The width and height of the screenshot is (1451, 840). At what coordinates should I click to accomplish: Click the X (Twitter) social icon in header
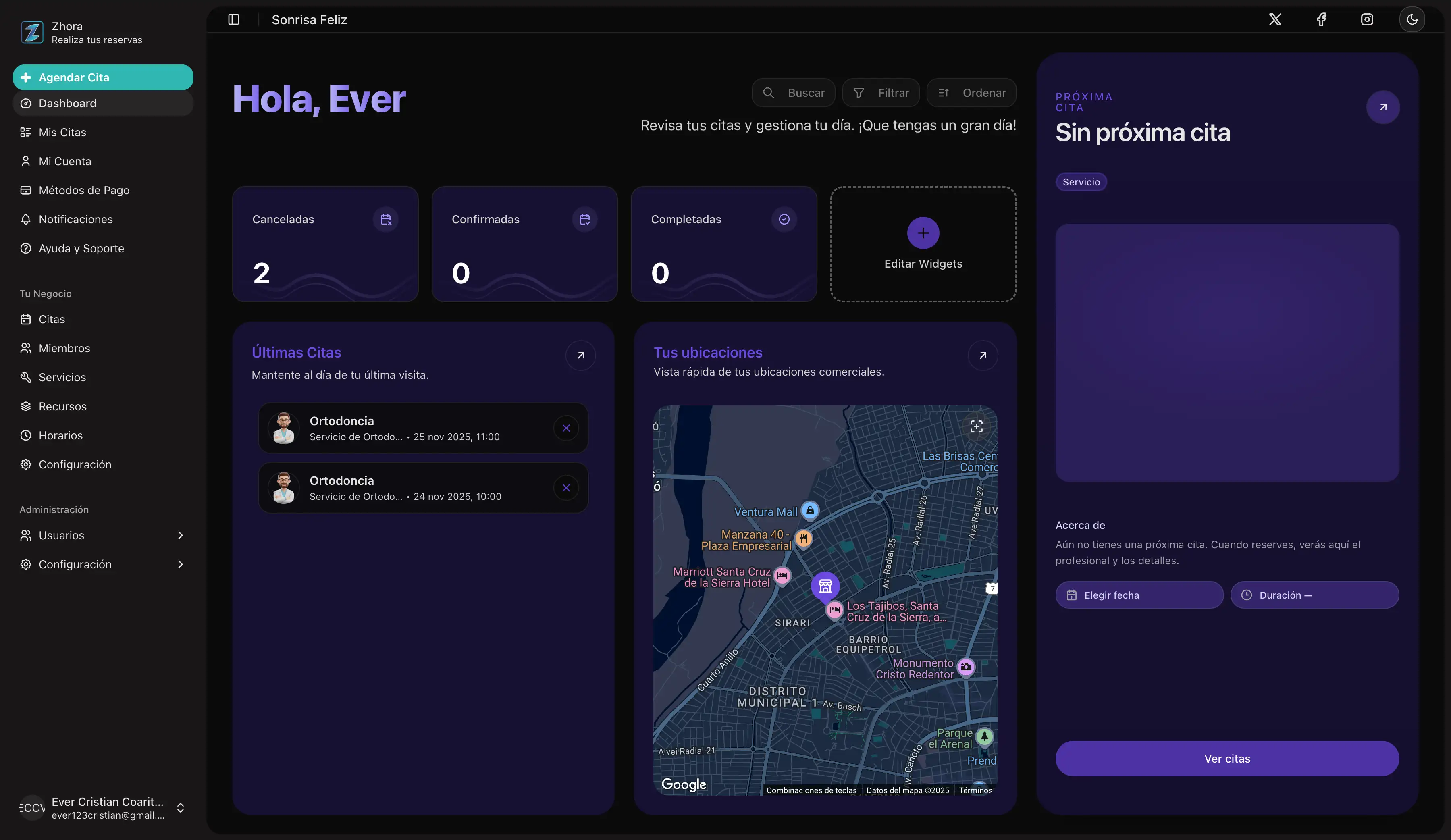coord(1275,19)
